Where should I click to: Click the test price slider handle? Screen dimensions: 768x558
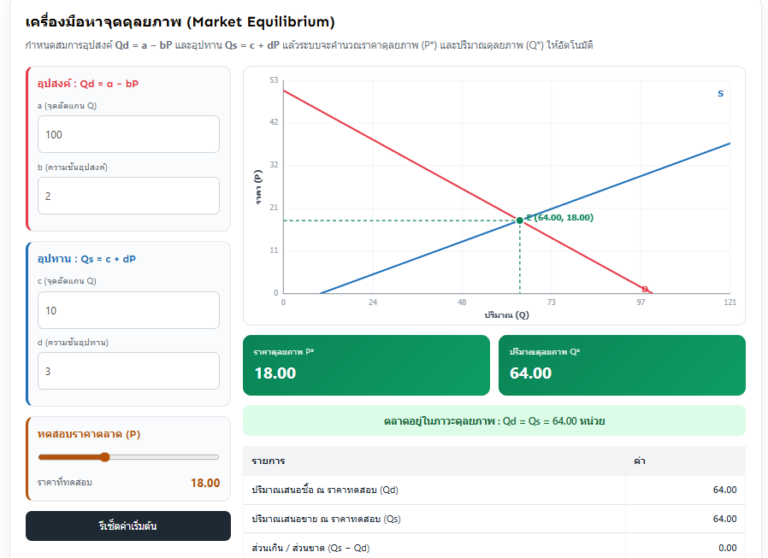(x=105, y=457)
